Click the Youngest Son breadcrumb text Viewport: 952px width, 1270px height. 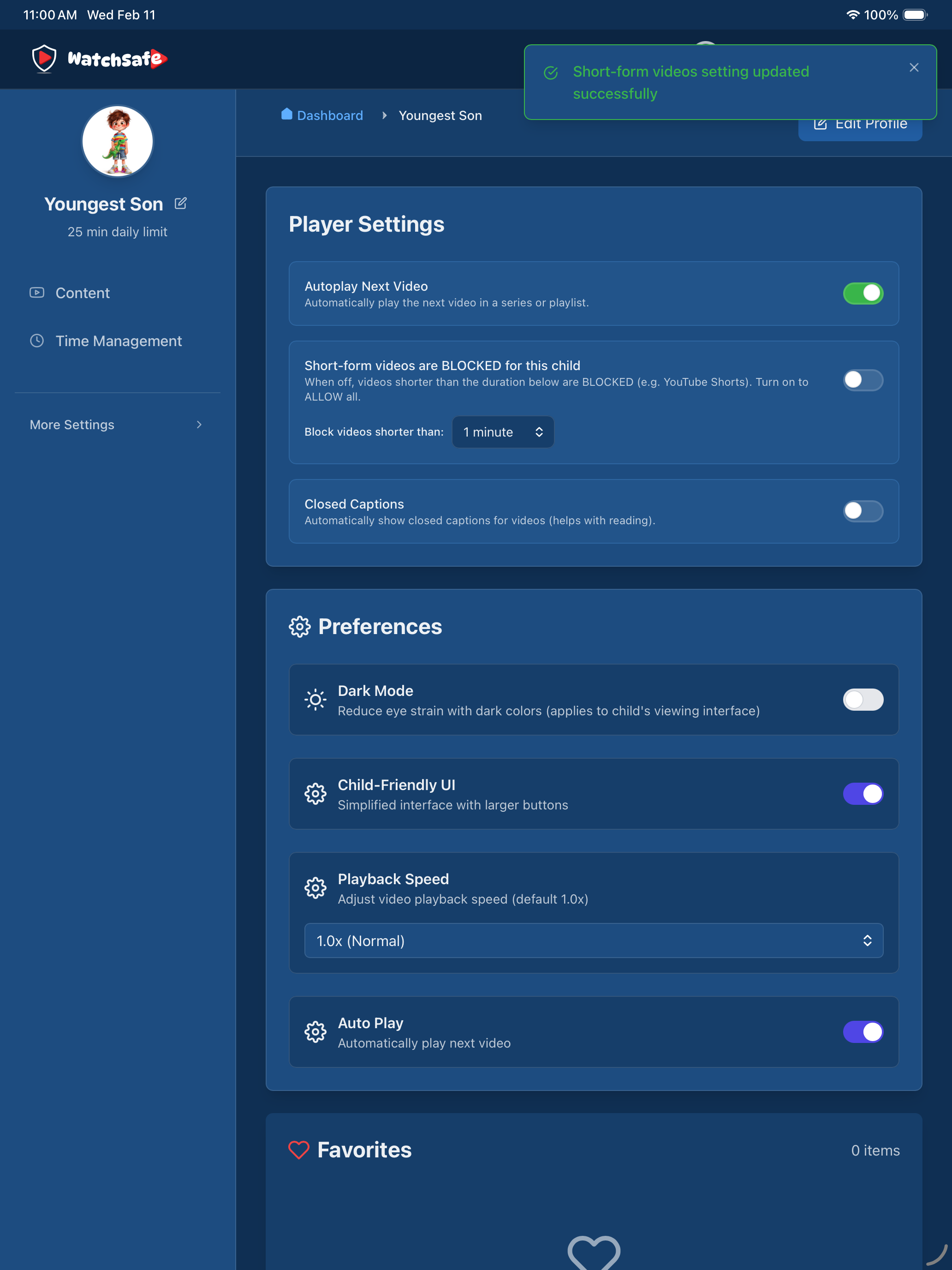coord(440,115)
